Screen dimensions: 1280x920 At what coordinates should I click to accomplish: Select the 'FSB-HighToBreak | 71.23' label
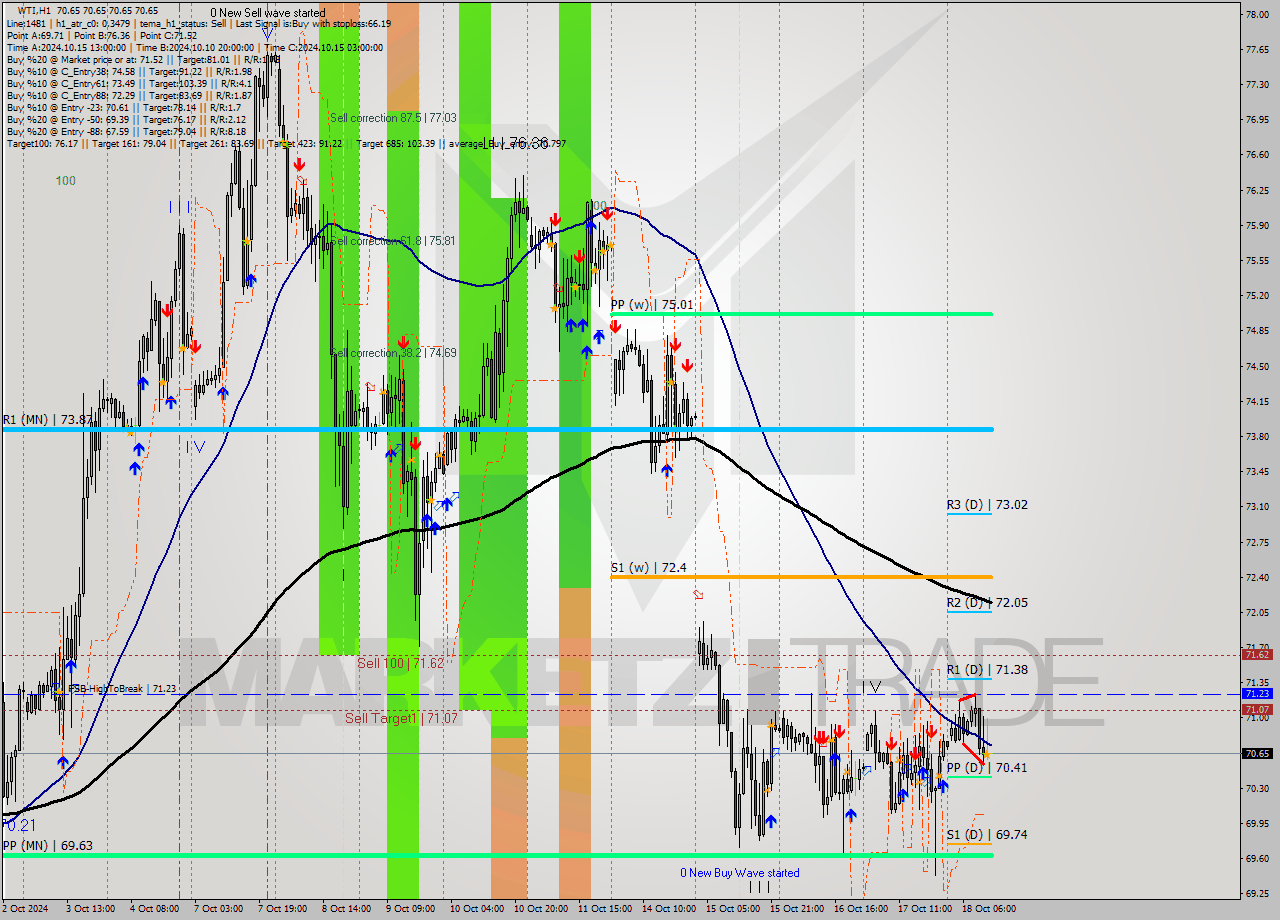[x=122, y=689]
